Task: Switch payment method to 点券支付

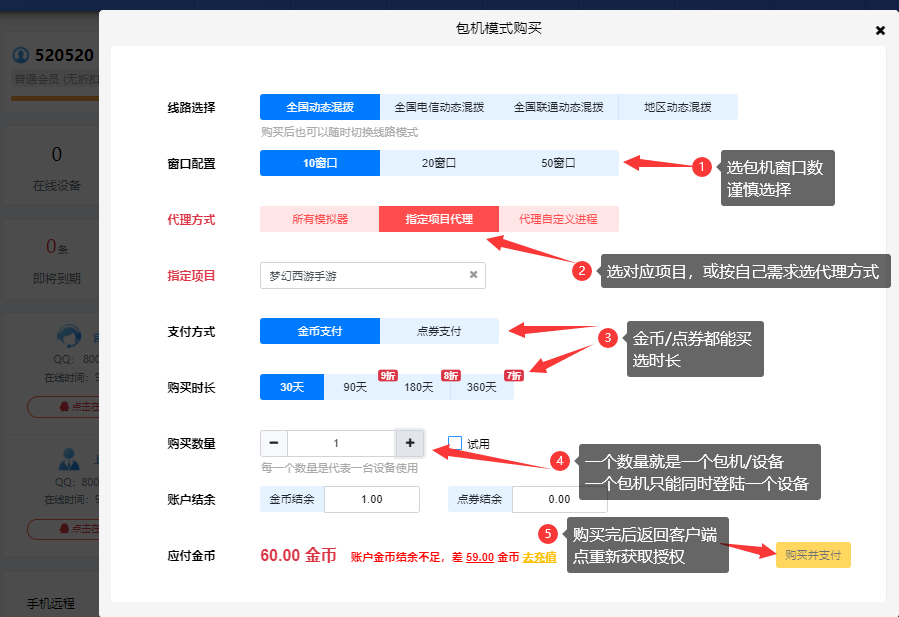Action: click(440, 331)
